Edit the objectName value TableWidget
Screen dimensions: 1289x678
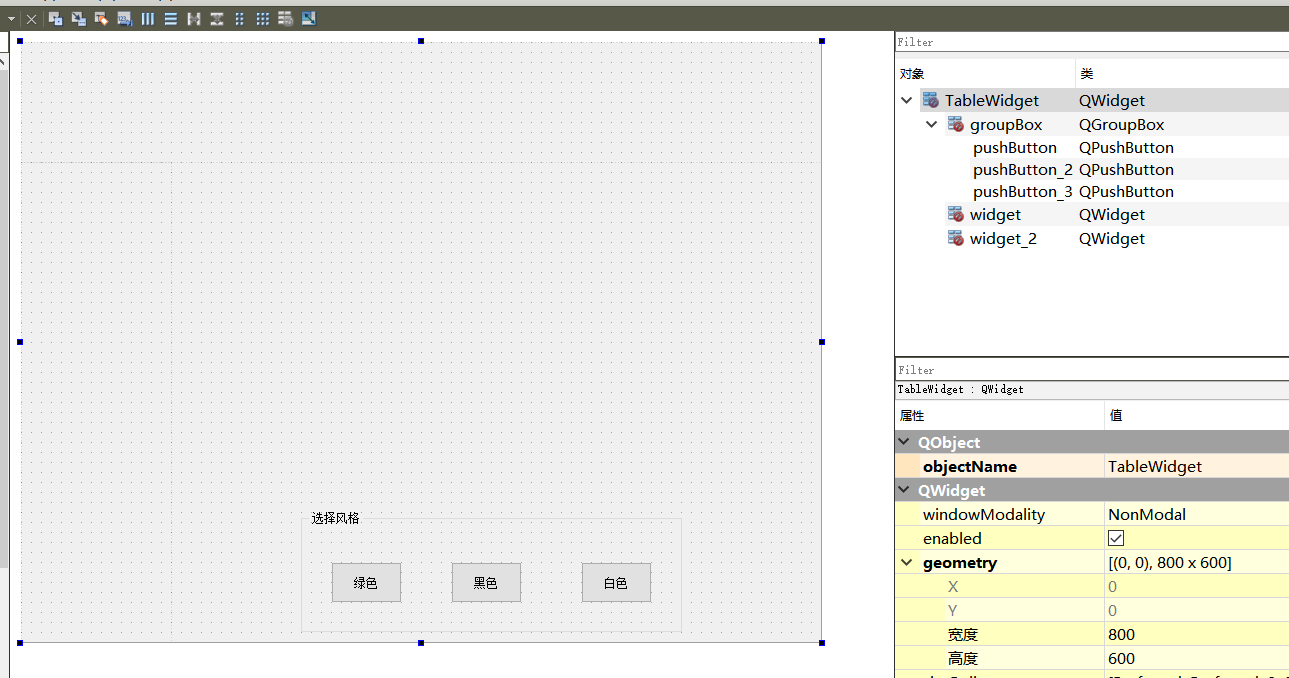click(x=1196, y=466)
